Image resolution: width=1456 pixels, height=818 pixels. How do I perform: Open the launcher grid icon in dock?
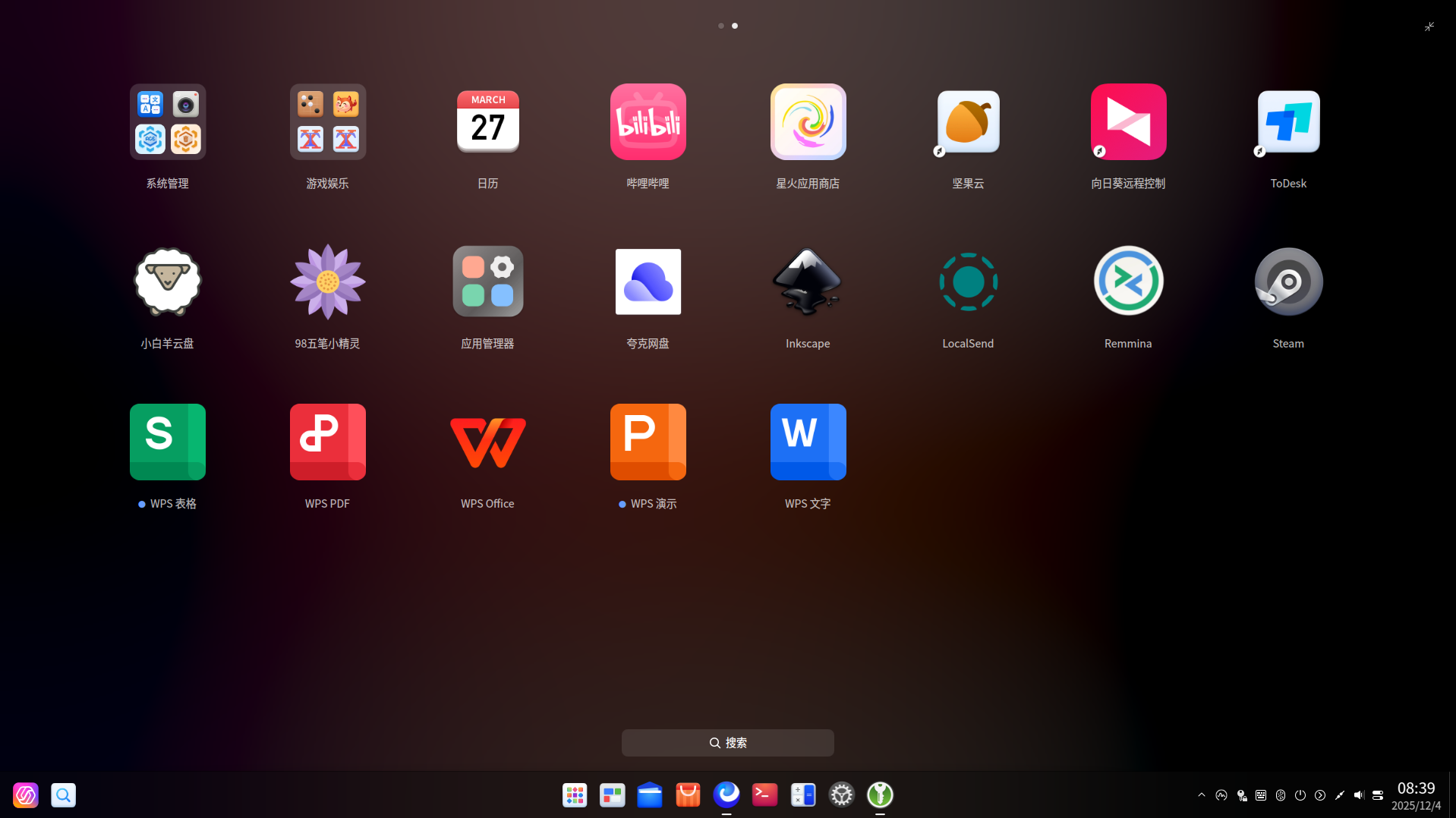click(575, 794)
